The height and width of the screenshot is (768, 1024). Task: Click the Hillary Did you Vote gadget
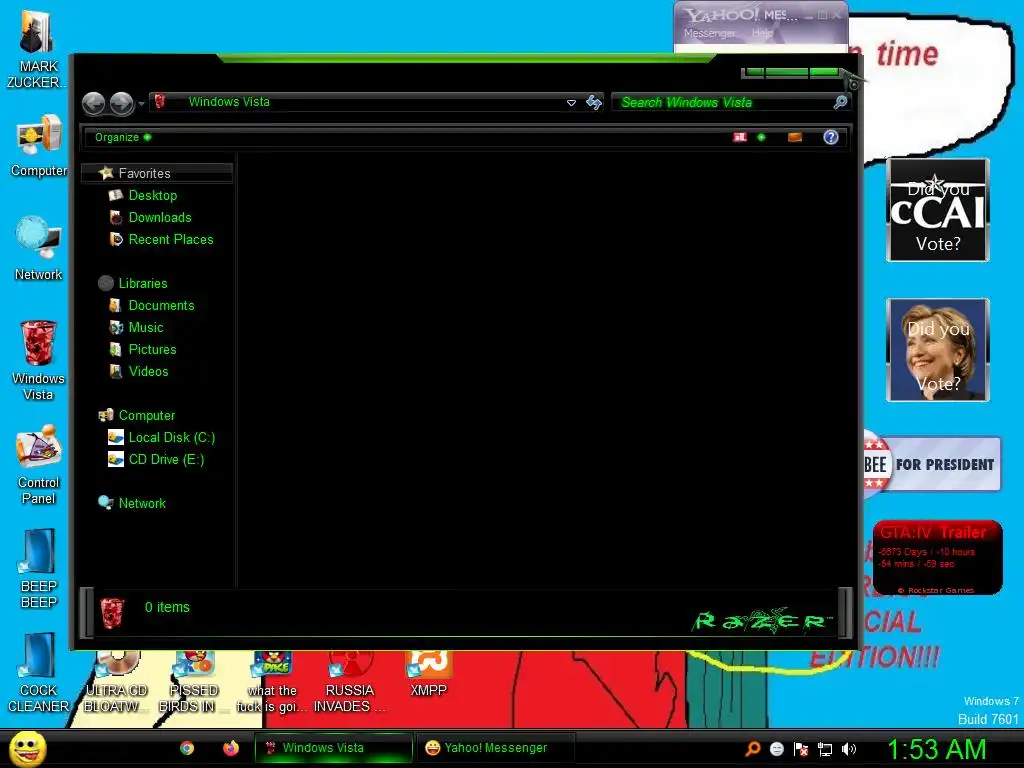[x=938, y=350]
